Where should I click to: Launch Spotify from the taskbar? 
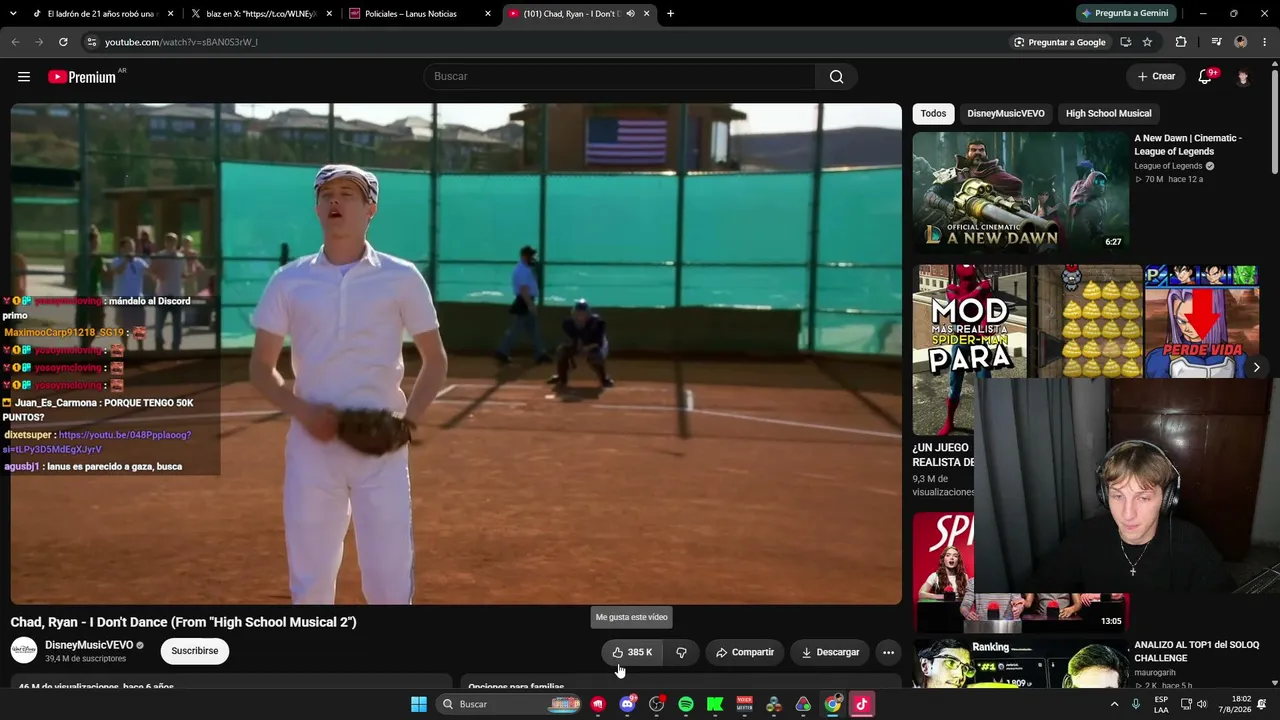(686, 704)
